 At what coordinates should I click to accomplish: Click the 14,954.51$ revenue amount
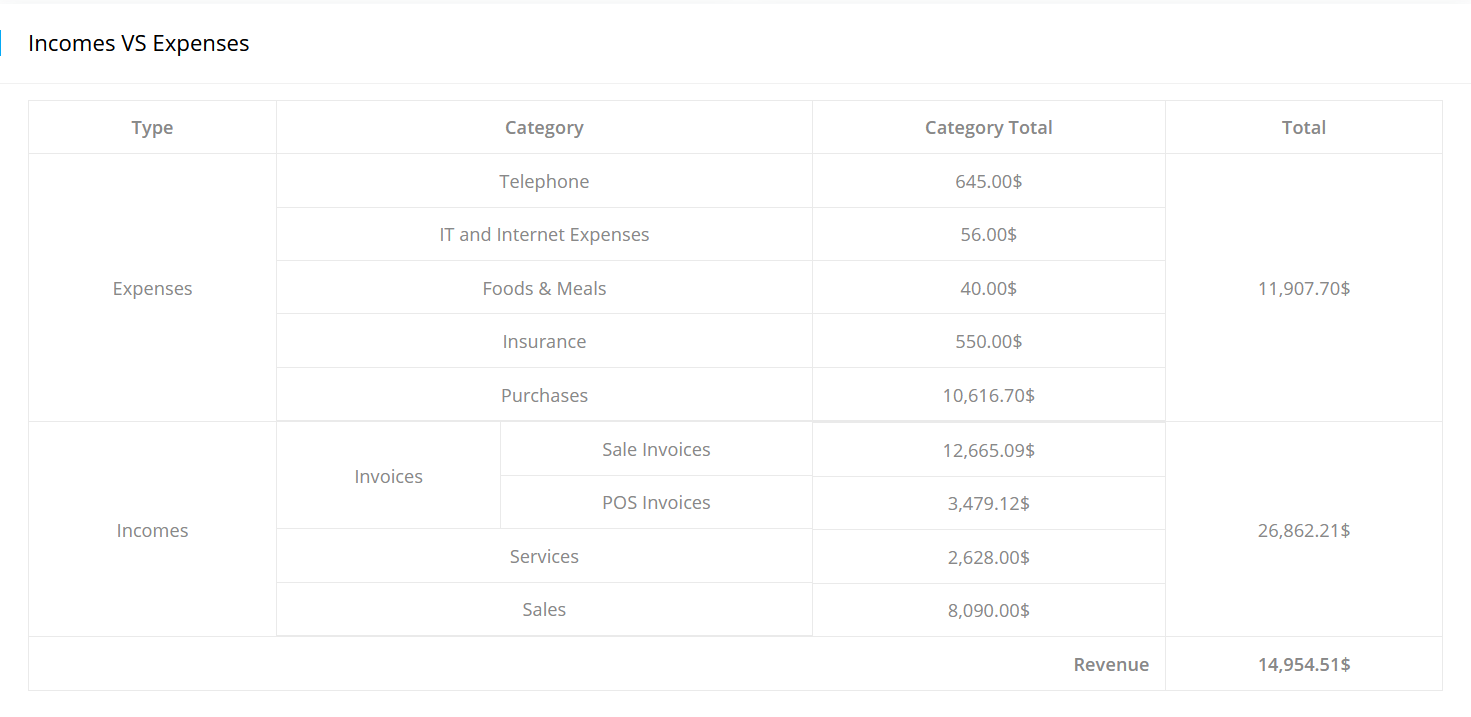[1303, 665]
